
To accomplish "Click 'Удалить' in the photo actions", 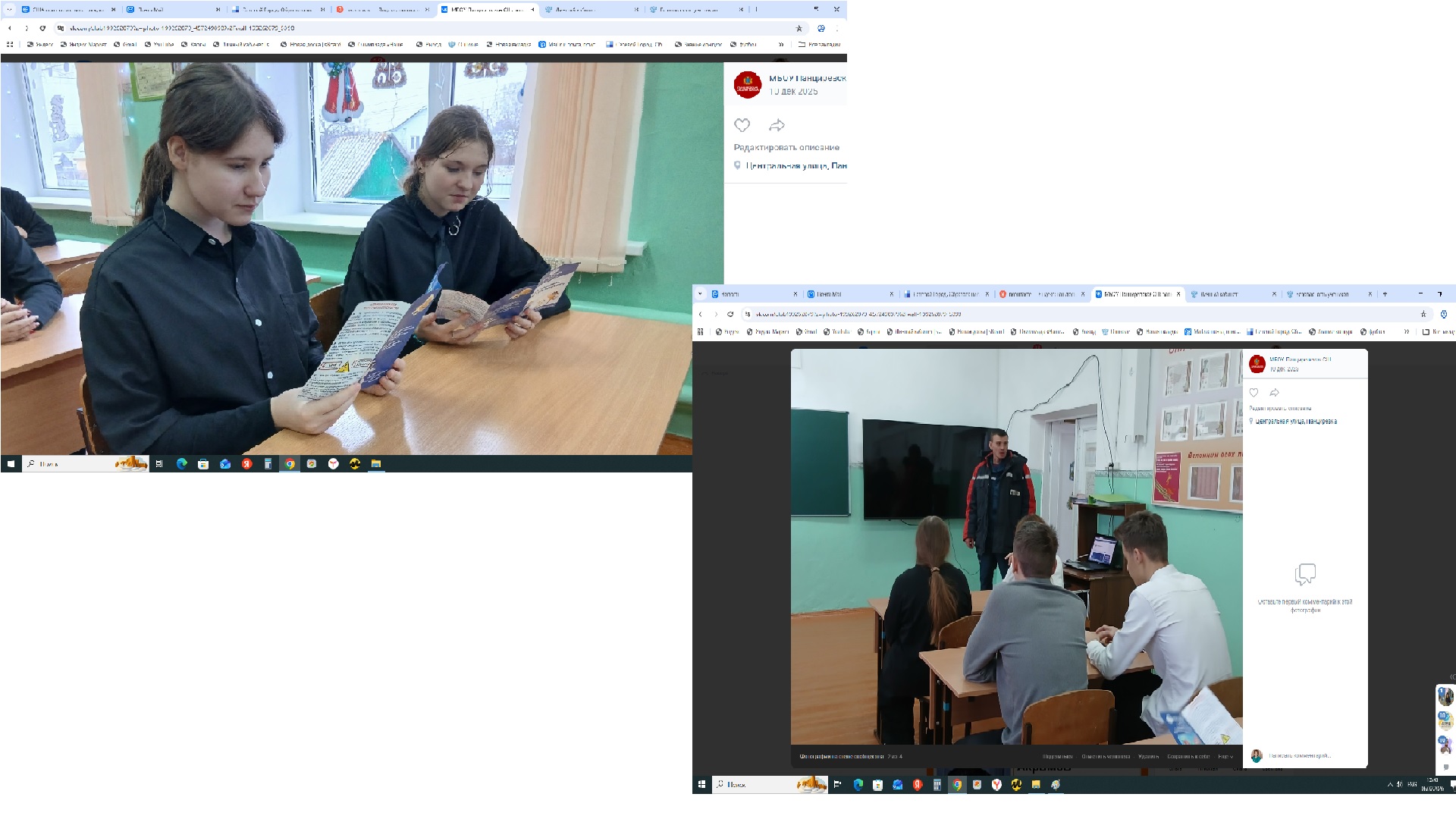I will pyautogui.click(x=1148, y=757).
